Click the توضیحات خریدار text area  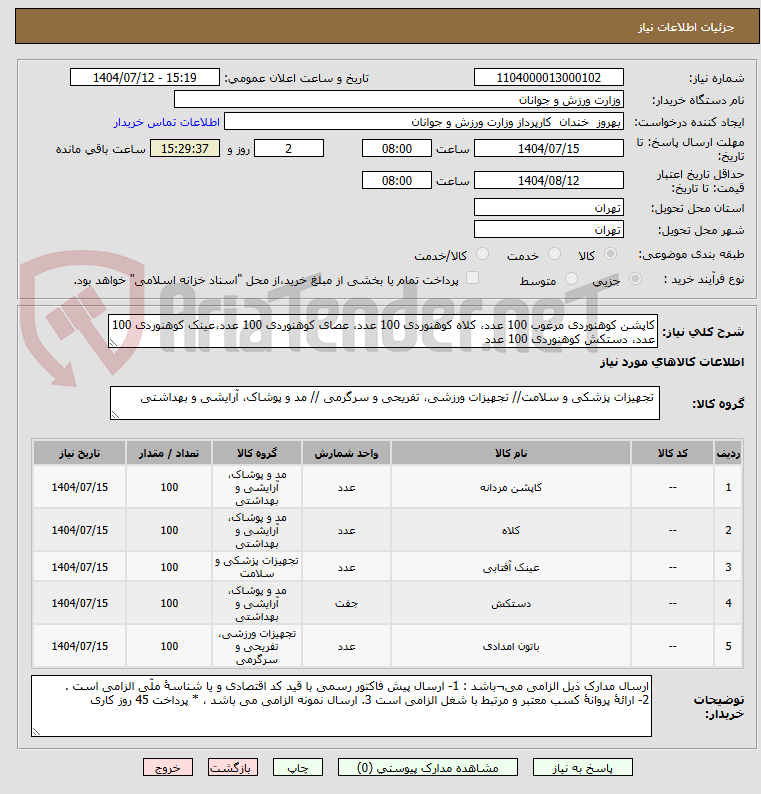[x=341, y=706]
